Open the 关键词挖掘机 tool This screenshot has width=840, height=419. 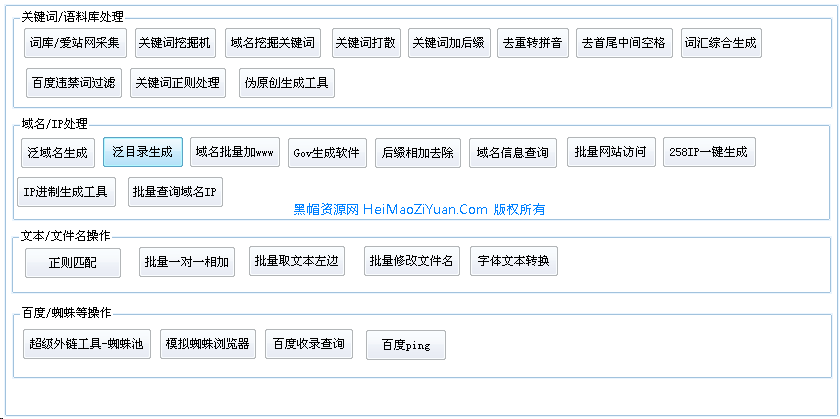pos(174,44)
